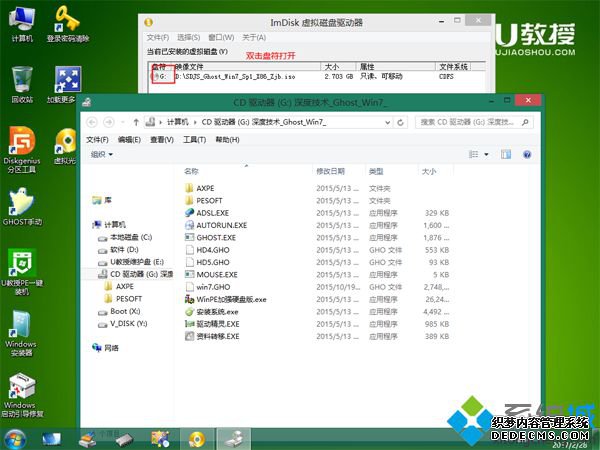Open 关于(A) menu in ImDisk window
This screenshot has height=450, width=600.
(x=254, y=38)
